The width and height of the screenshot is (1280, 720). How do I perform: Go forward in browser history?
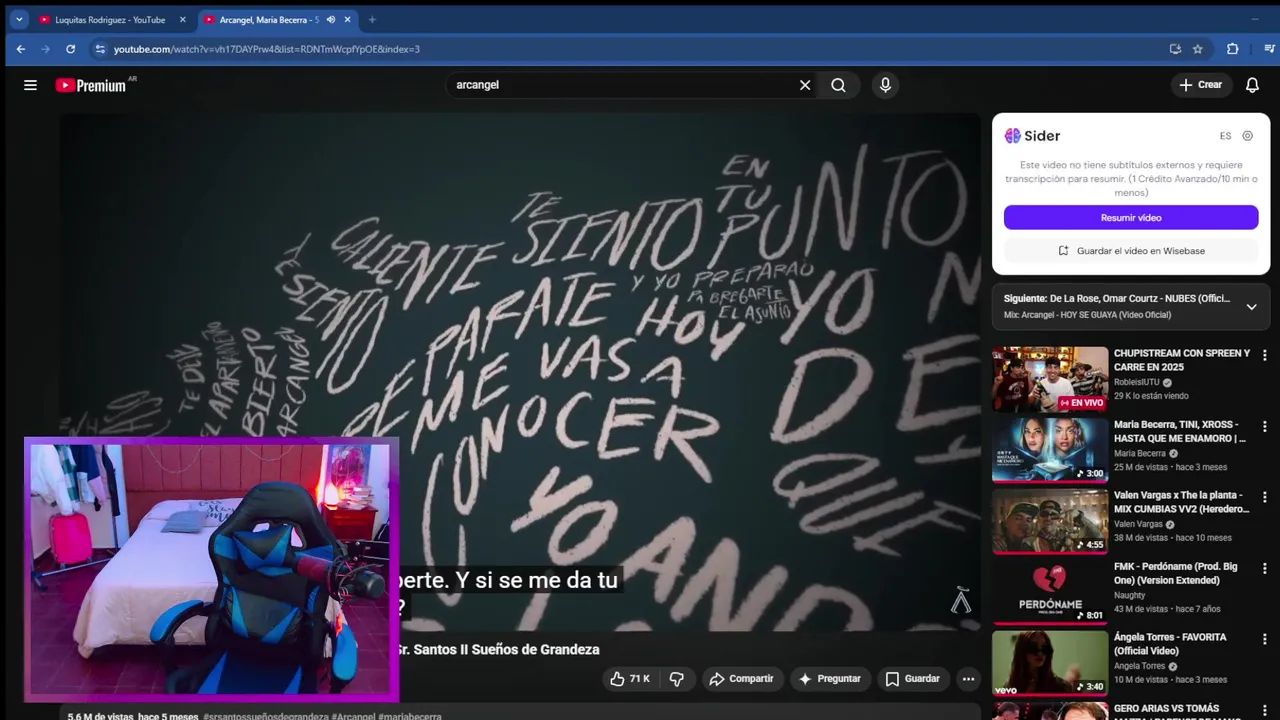point(46,49)
